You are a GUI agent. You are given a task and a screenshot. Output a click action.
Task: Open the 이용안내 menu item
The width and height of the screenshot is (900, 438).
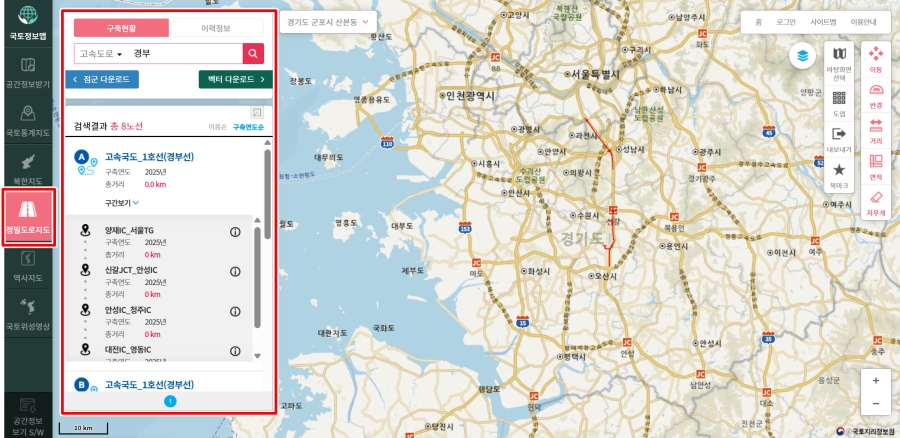tap(863, 22)
